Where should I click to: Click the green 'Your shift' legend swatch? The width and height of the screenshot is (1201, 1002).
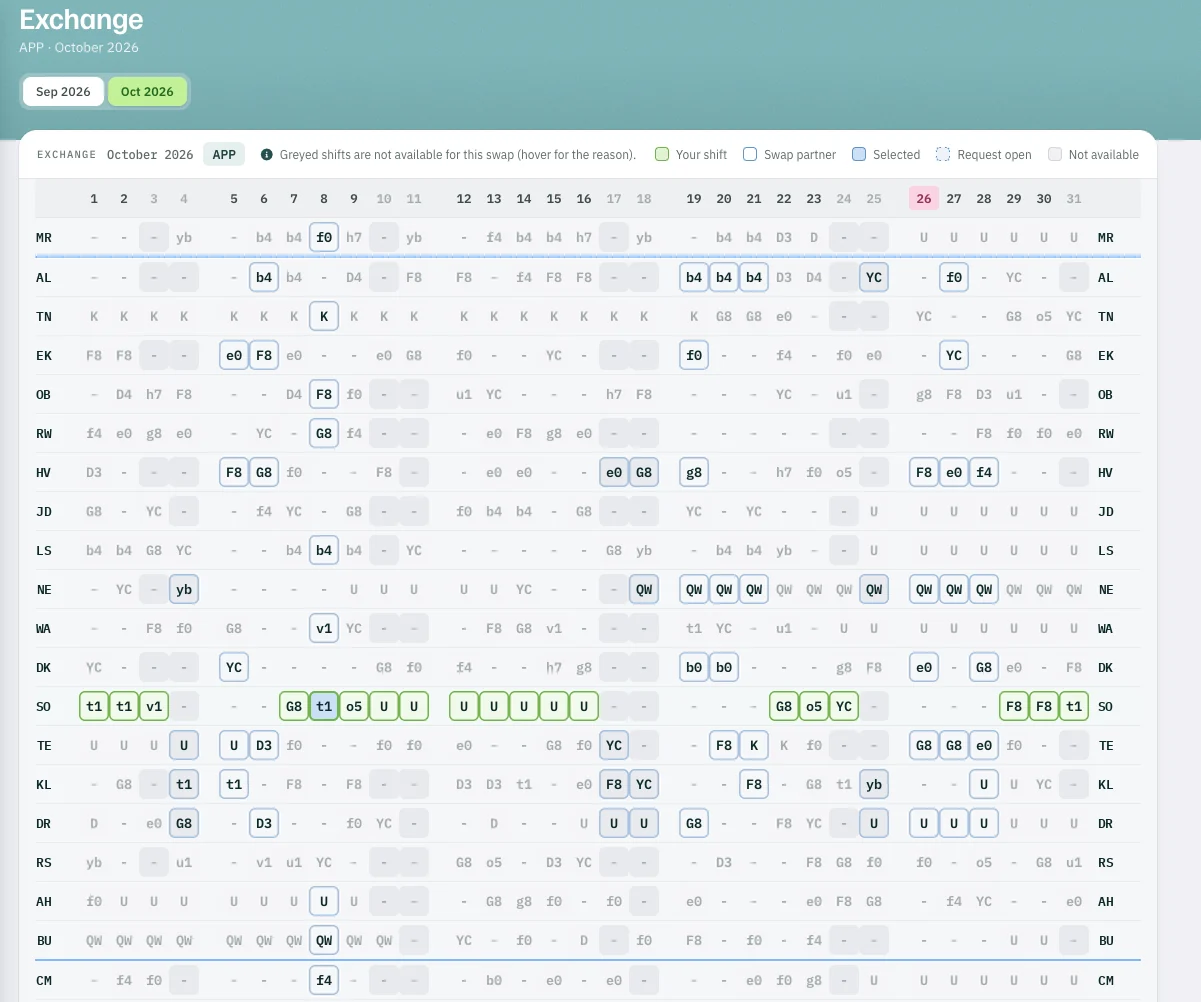pos(662,155)
